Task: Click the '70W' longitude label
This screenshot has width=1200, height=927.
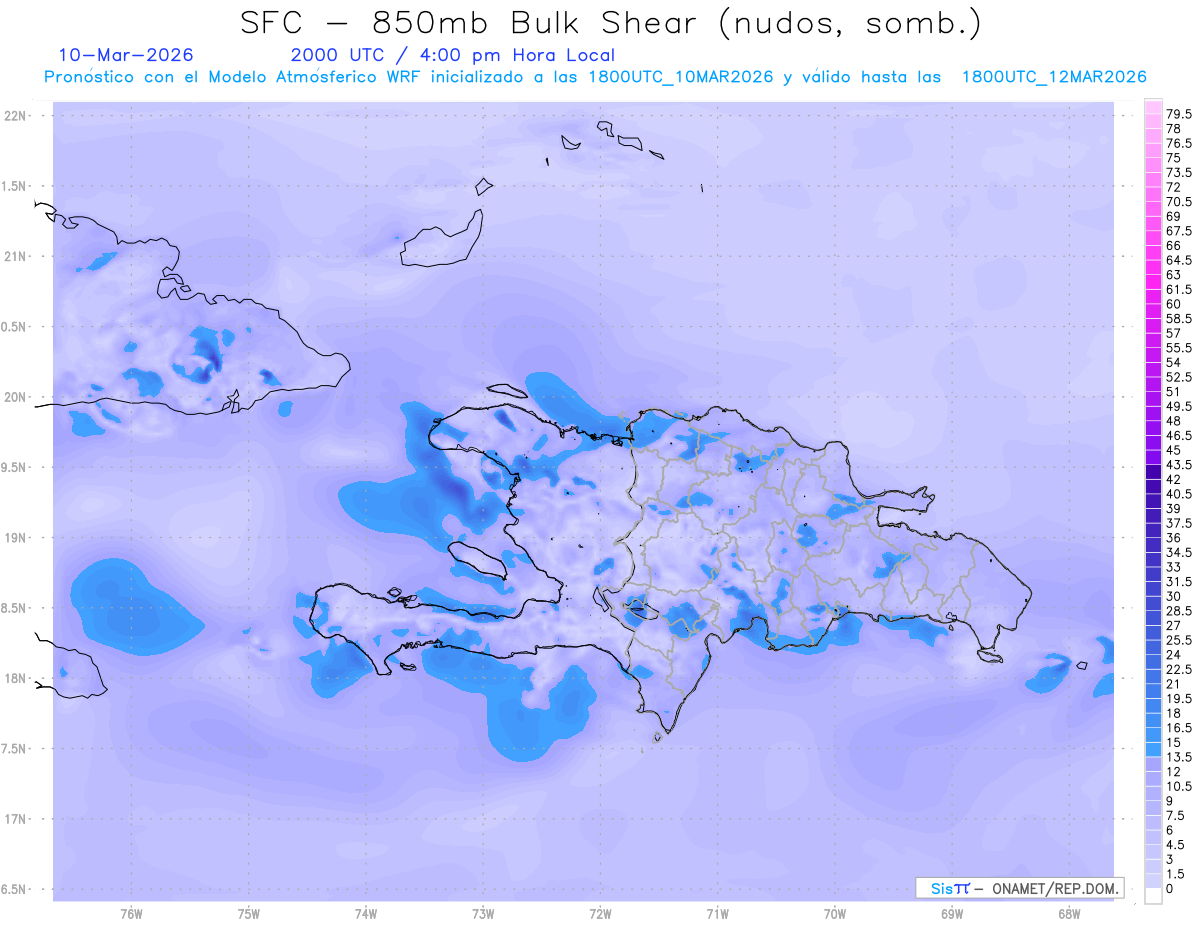Action: (x=835, y=914)
